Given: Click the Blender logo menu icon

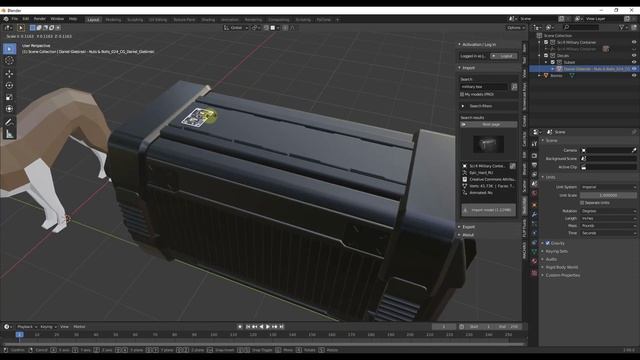Looking at the screenshot, I should click(6, 19).
